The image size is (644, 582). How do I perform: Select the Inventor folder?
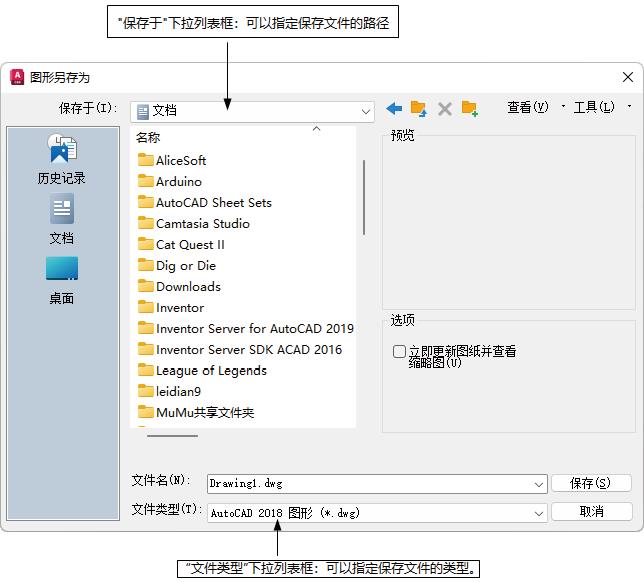171,307
